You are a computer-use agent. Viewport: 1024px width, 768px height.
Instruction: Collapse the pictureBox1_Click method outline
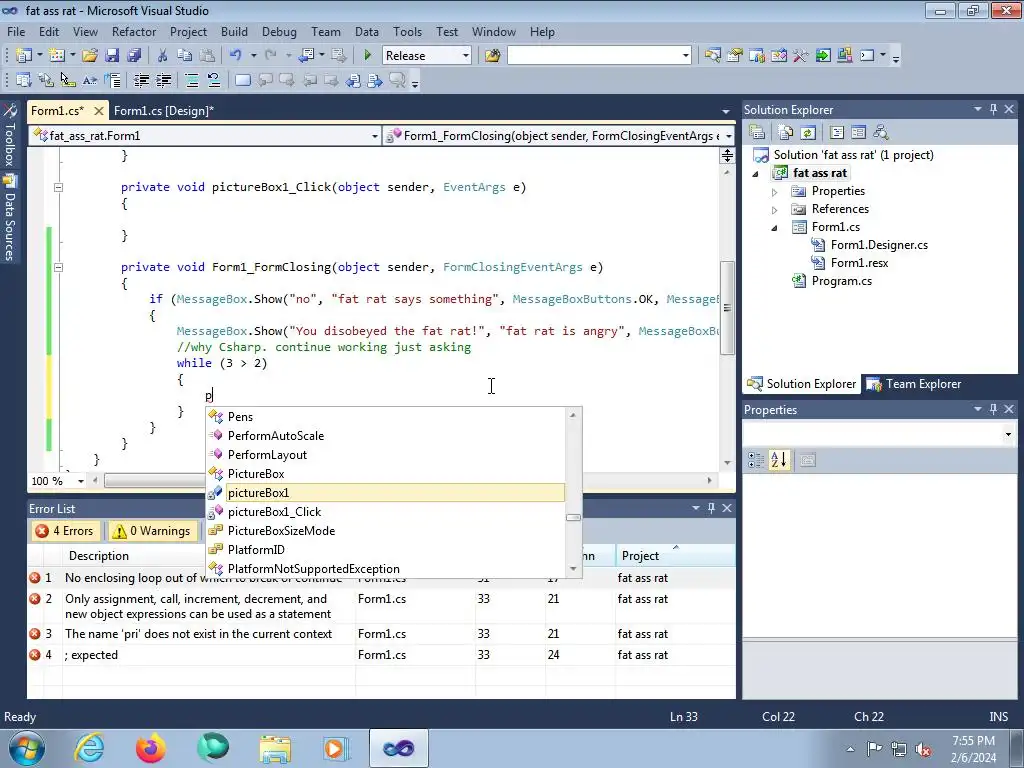point(58,187)
